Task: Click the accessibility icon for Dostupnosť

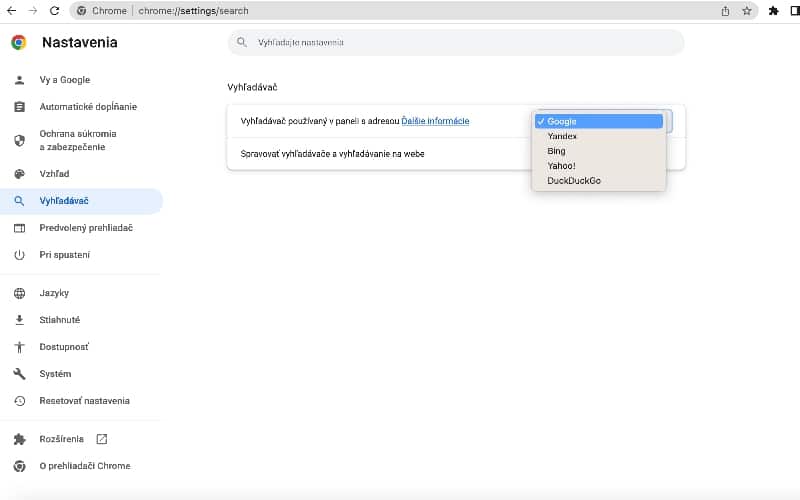Action: click(x=19, y=347)
